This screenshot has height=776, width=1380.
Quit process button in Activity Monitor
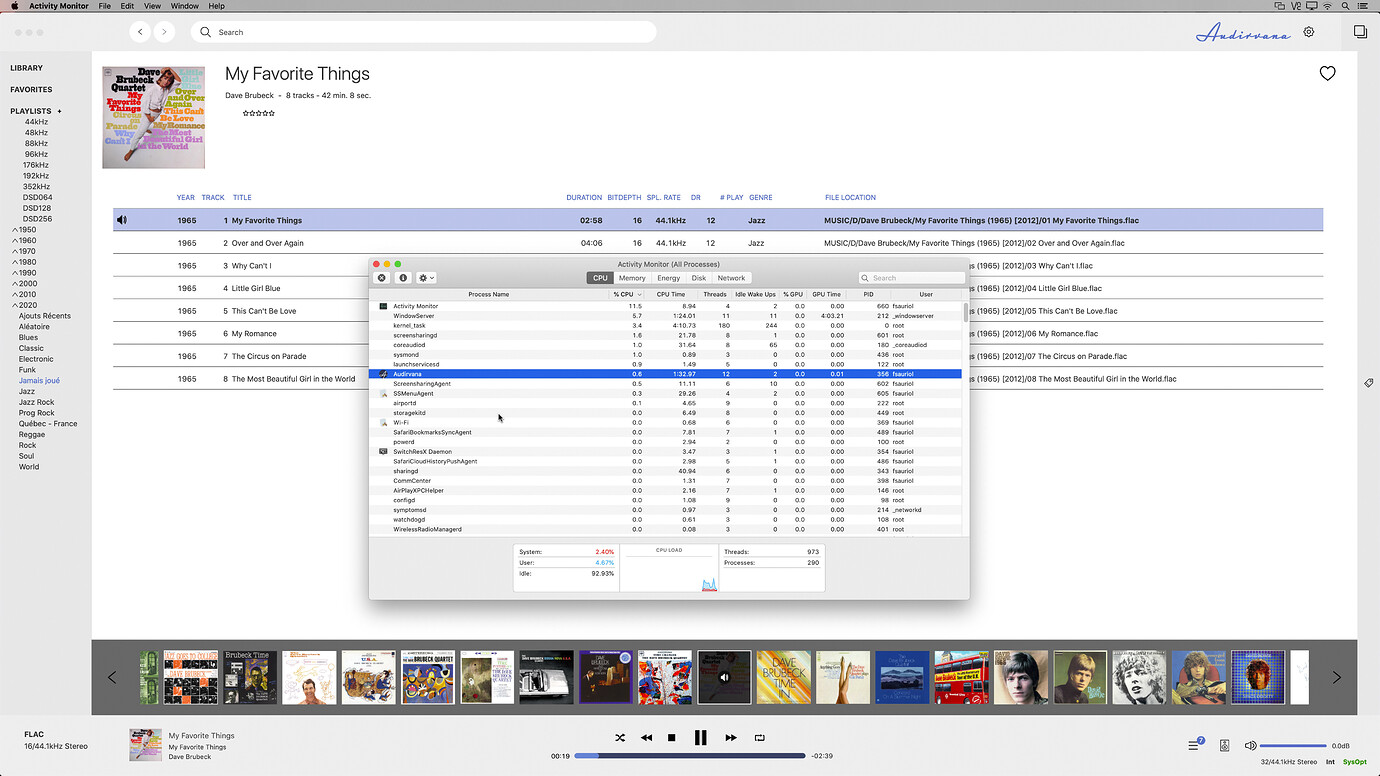pyautogui.click(x=382, y=278)
